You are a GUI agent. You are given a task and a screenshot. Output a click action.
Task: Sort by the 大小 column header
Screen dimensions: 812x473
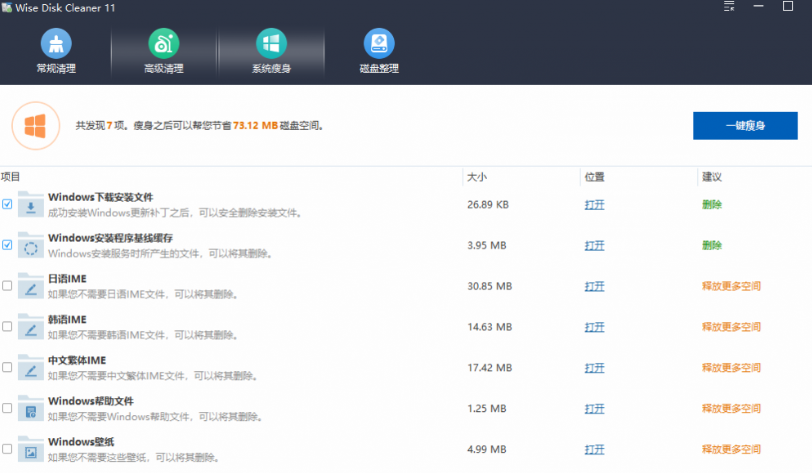[477, 177]
